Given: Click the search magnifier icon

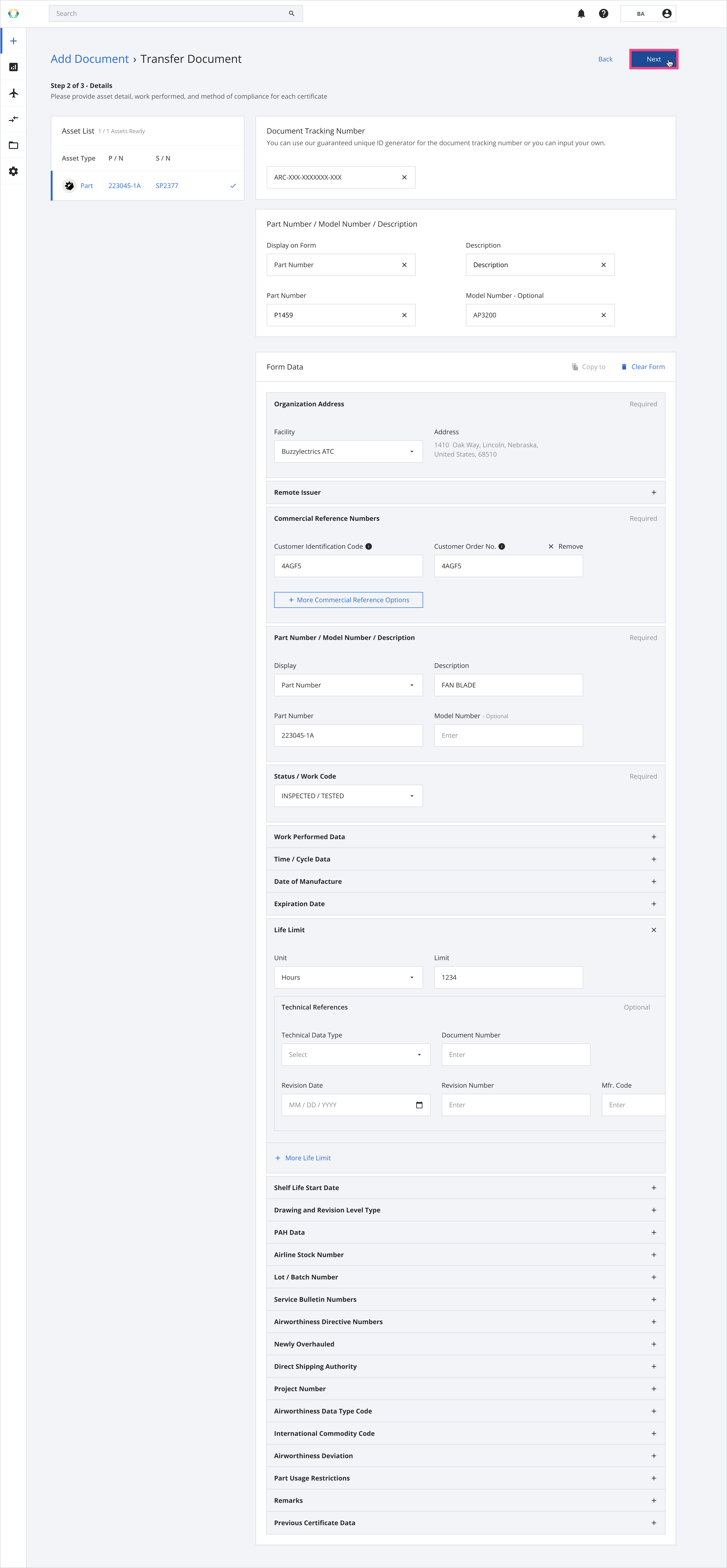Looking at the screenshot, I should [x=292, y=13].
